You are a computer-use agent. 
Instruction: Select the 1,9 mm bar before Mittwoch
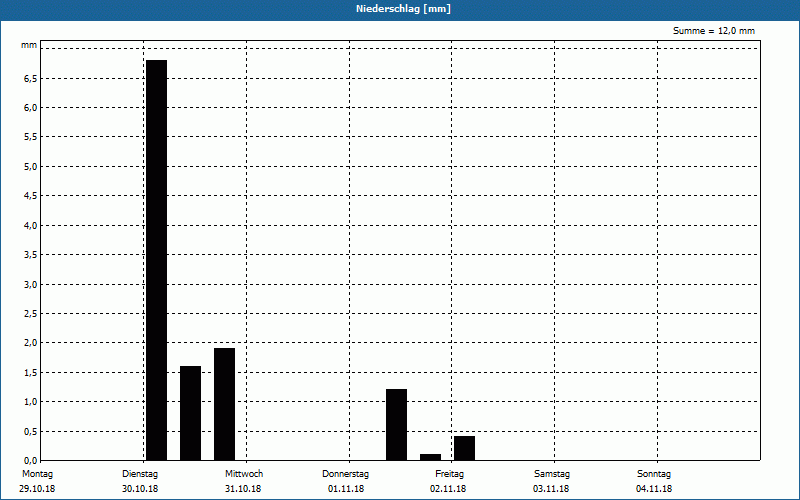tap(224, 404)
